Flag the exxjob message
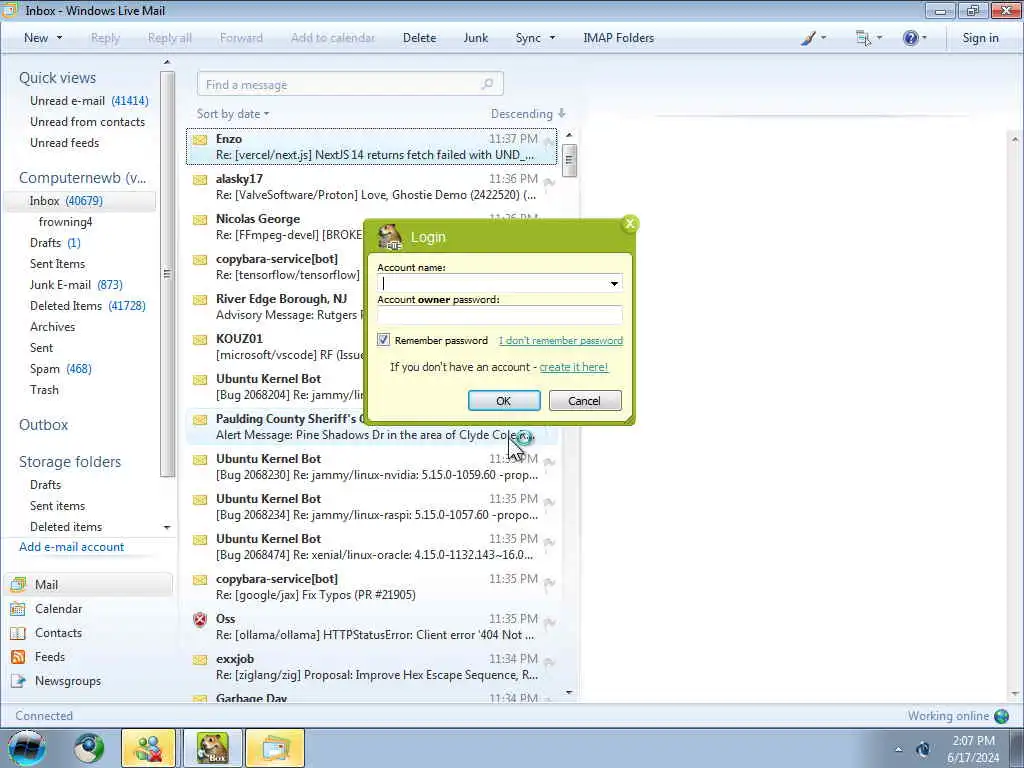The image size is (1024, 768). pos(549,662)
